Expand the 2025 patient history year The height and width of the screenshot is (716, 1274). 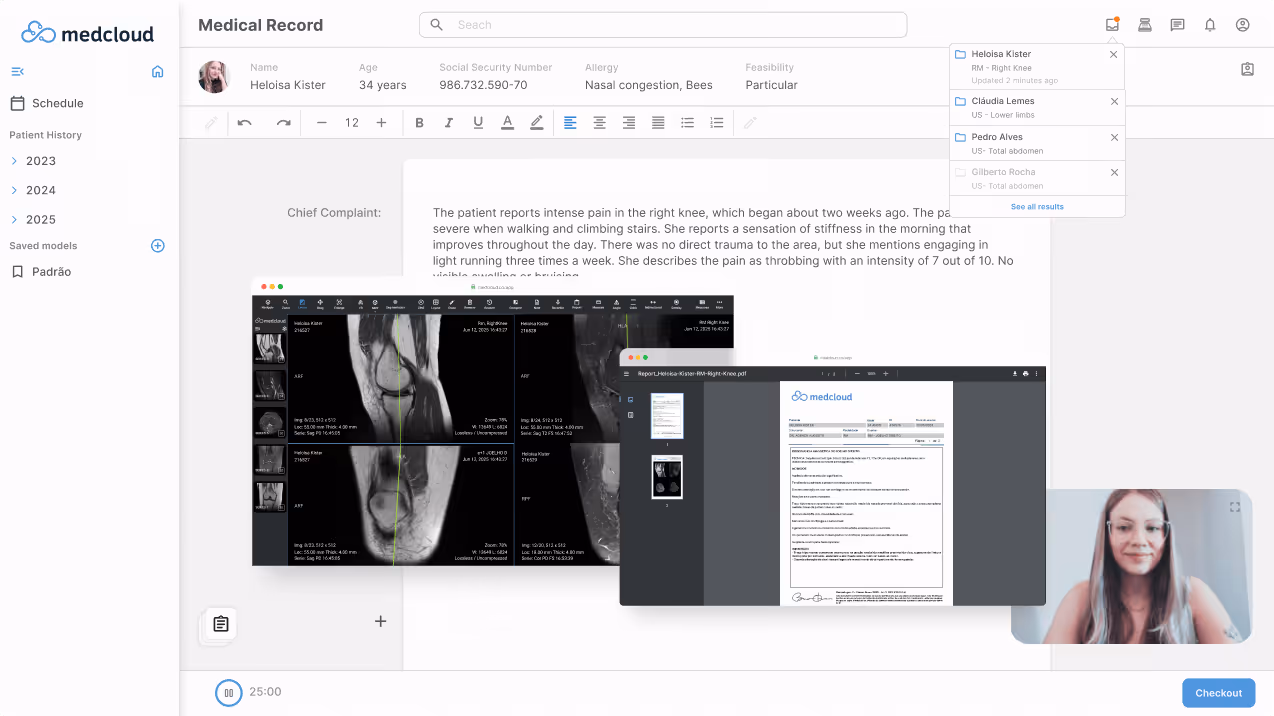pos(40,219)
